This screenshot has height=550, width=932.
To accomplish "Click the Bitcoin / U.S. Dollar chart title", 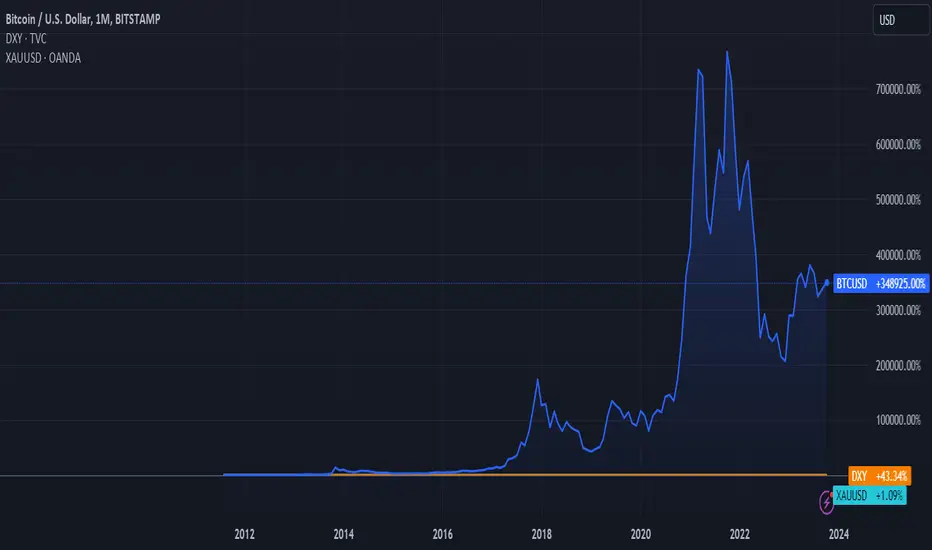I will (x=83, y=19).
